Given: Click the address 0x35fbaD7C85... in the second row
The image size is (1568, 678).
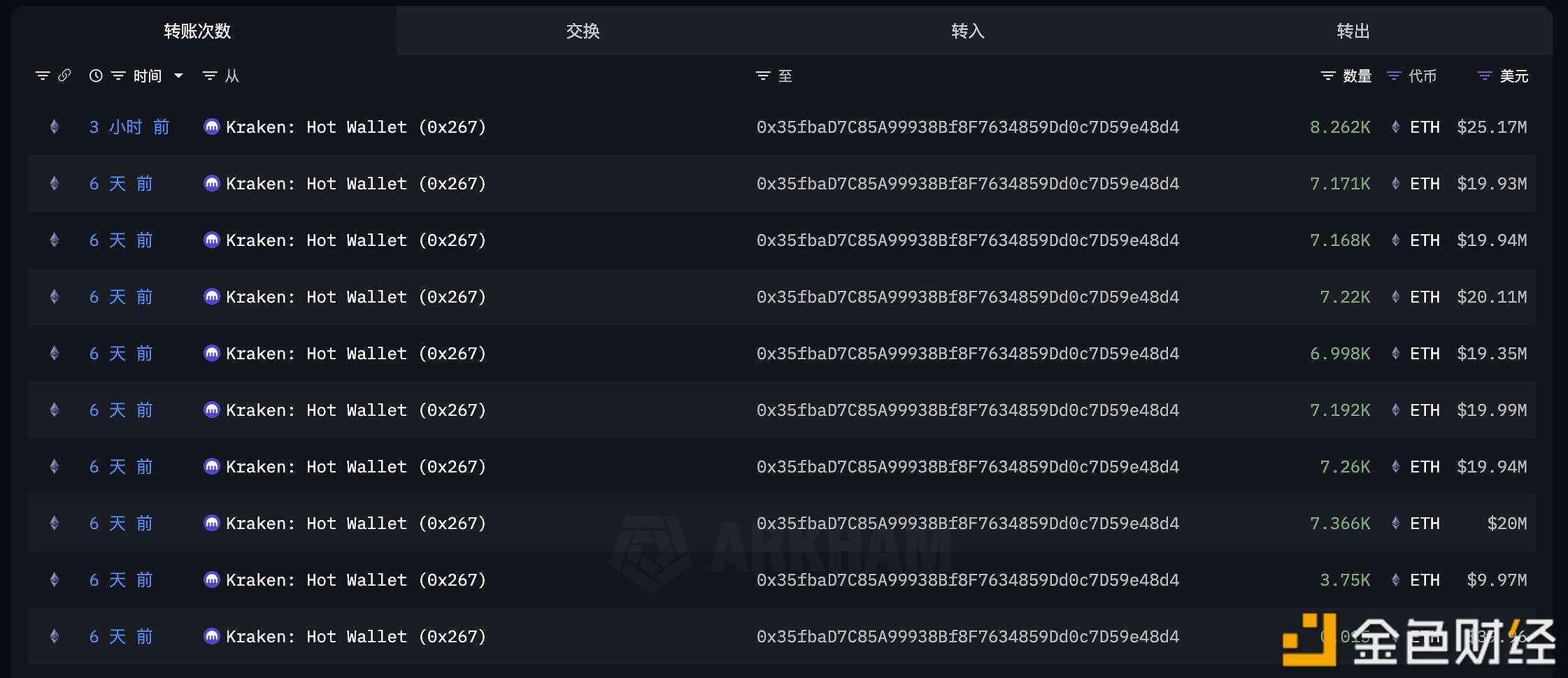Looking at the screenshot, I should 968,184.
